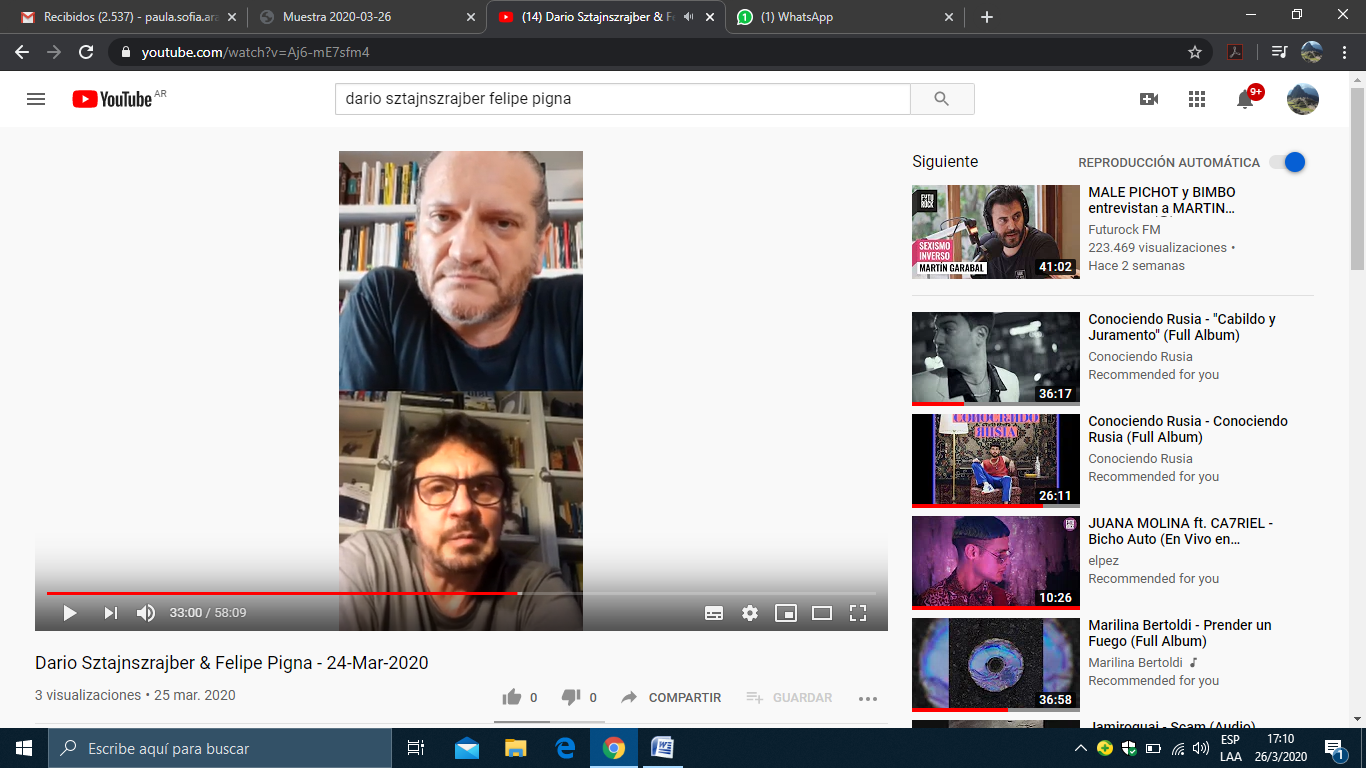Open the YouTube hamburger guide menu
1366x768 pixels.
click(x=36, y=99)
